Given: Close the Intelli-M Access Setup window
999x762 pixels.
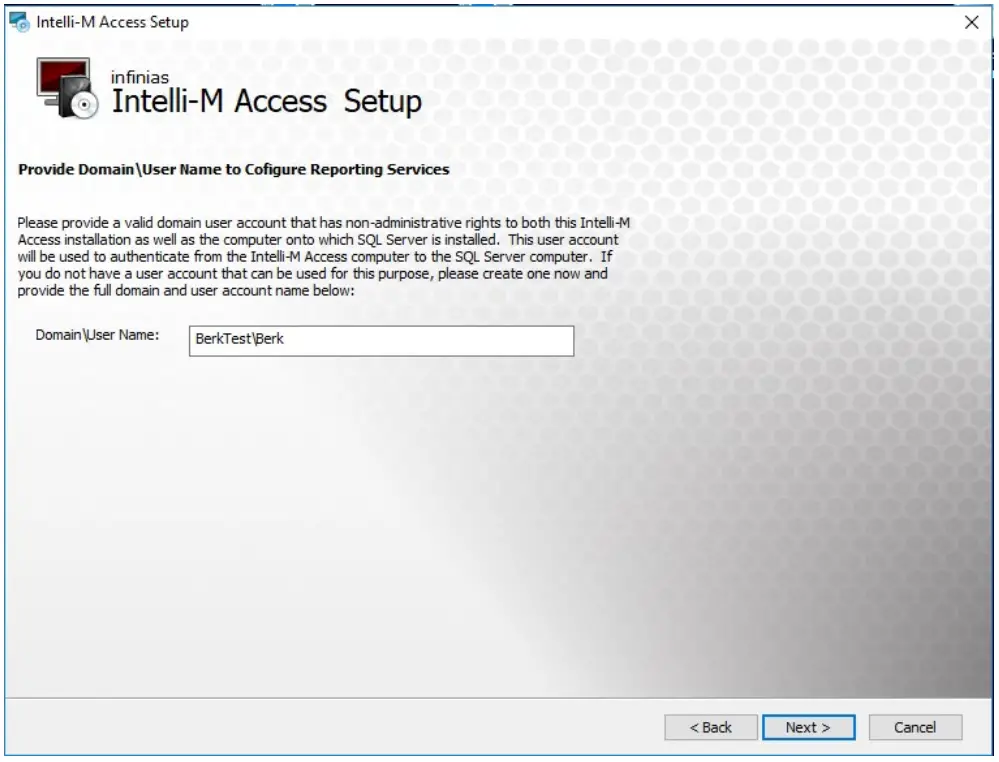Looking at the screenshot, I should point(971,22).
